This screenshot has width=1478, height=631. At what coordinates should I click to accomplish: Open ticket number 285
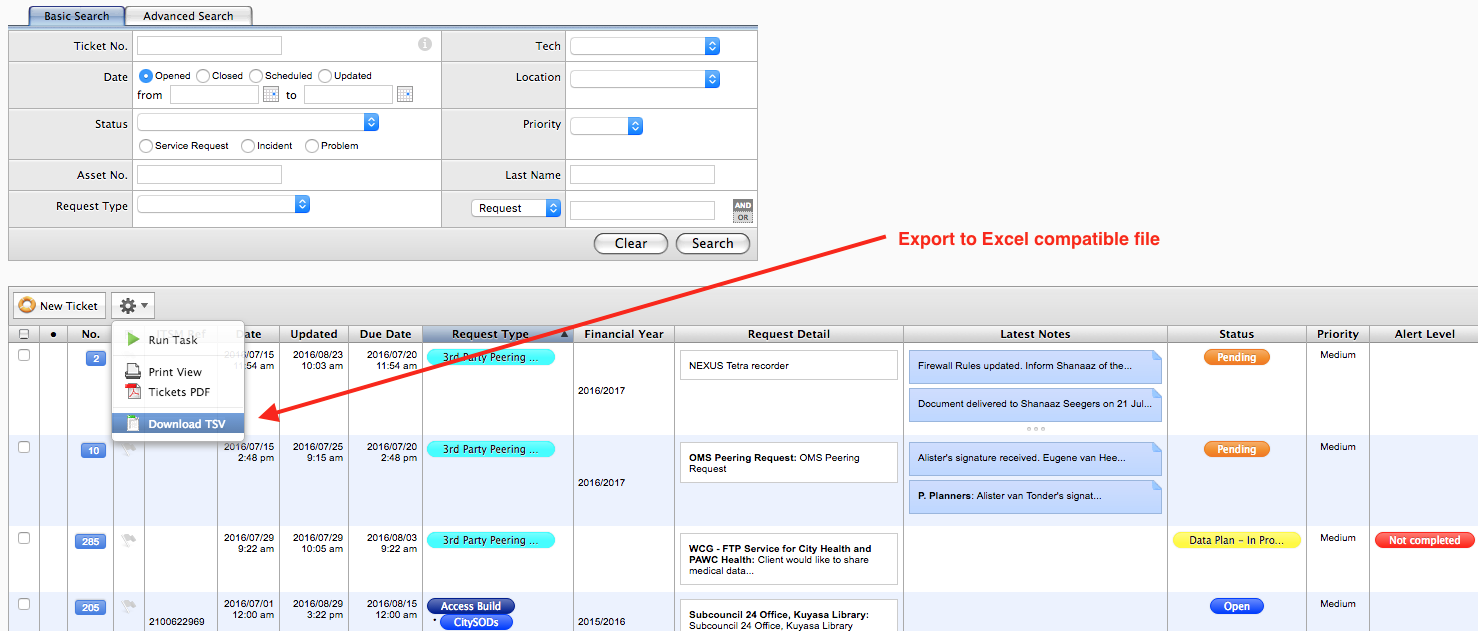click(x=90, y=541)
